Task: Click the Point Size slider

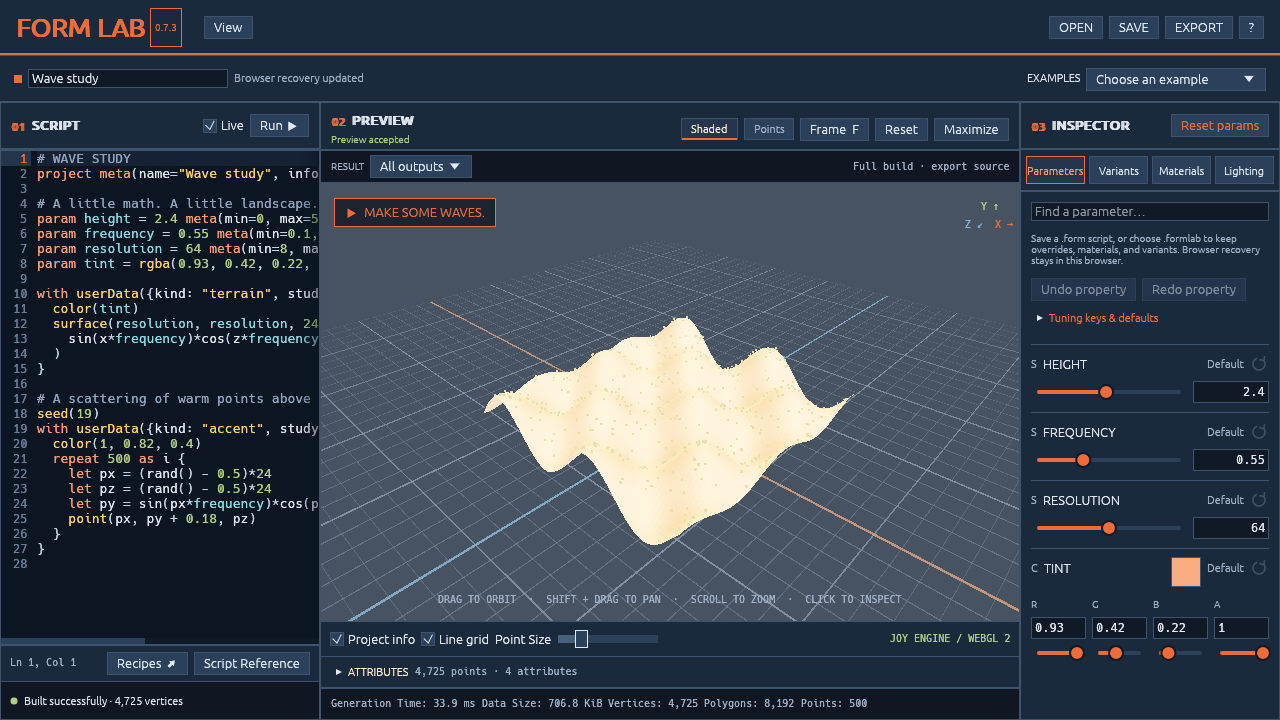Action: (x=608, y=639)
